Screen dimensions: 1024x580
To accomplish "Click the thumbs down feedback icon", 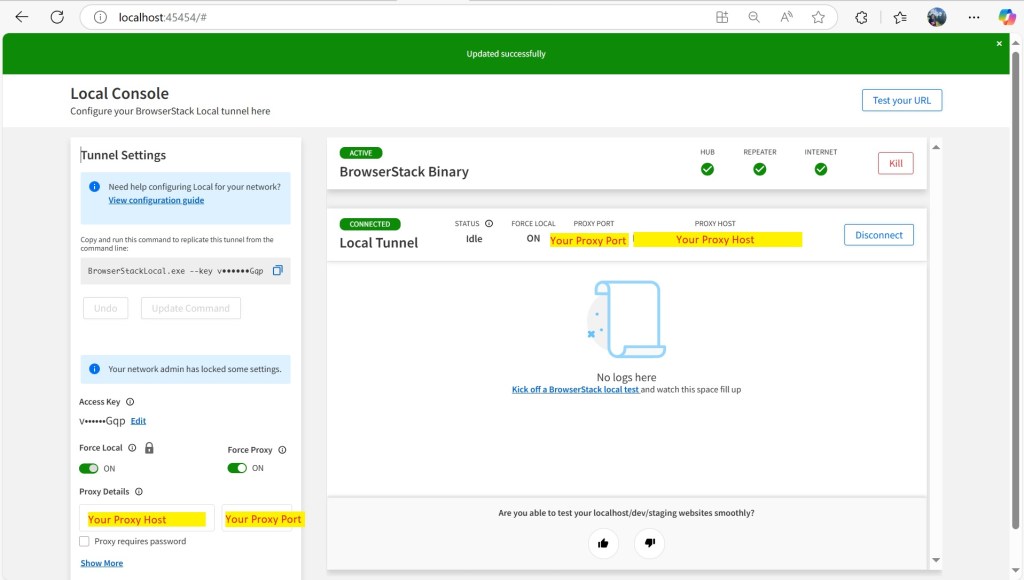I will pyautogui.click(x=649, y=543).
